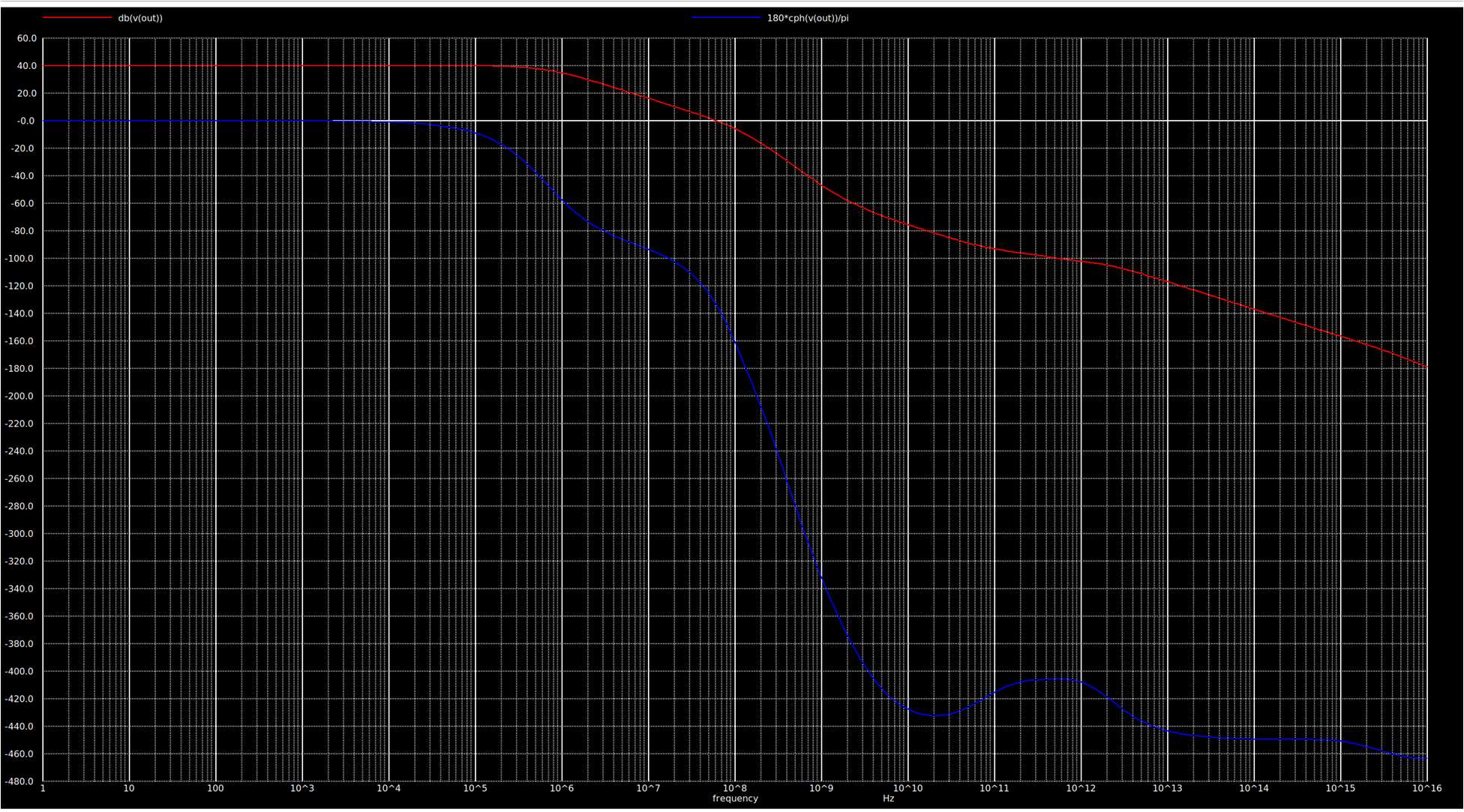Image resolution: width=1464 pixels, height=812 pixels.
Task: Click the 1 x-axis tick label
Action: (43, 788)
